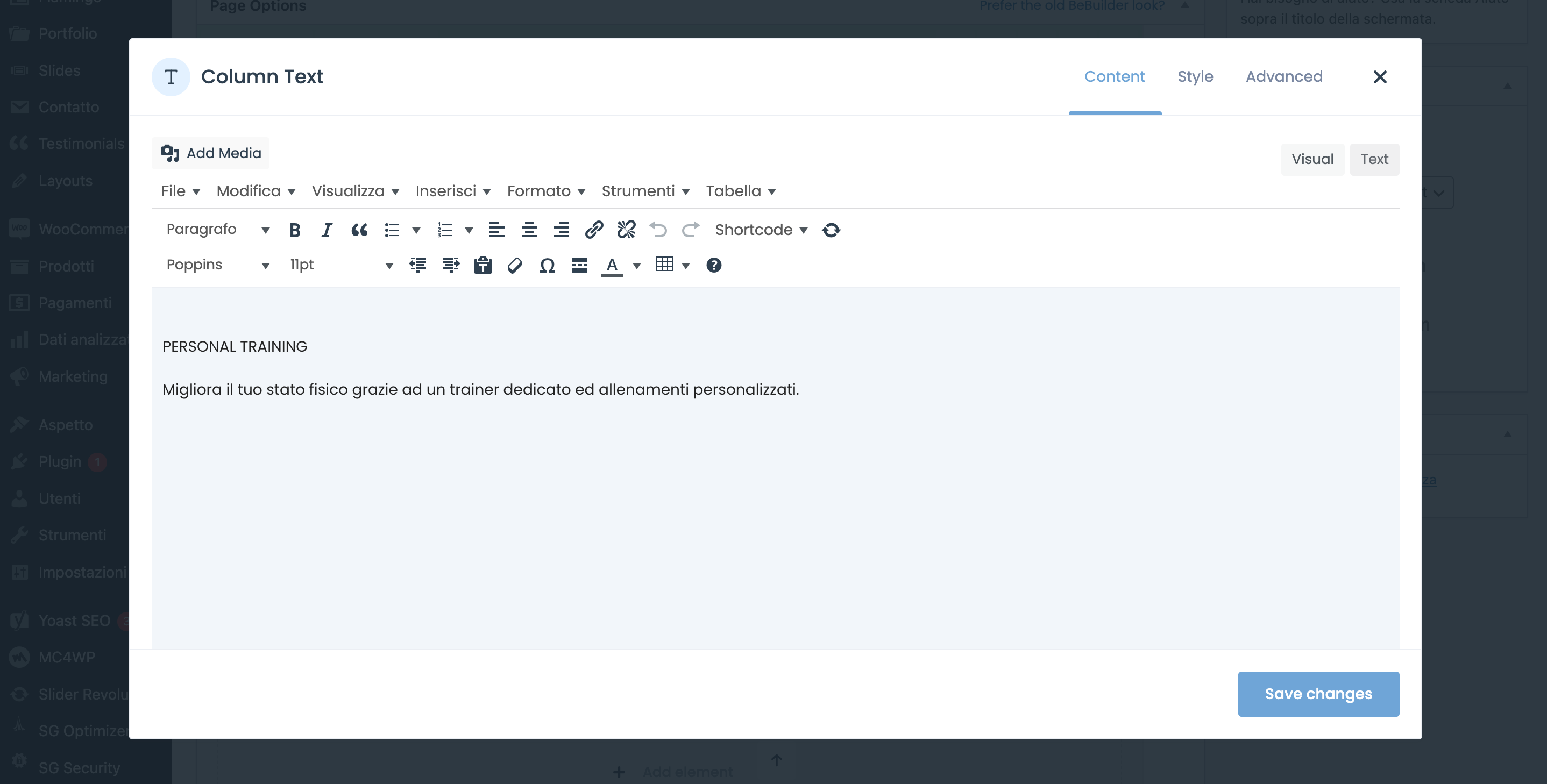Toggle italic formatting in editor toolbar
Image resolution: width=1547 pixels, height=784 pixels.
327,230
